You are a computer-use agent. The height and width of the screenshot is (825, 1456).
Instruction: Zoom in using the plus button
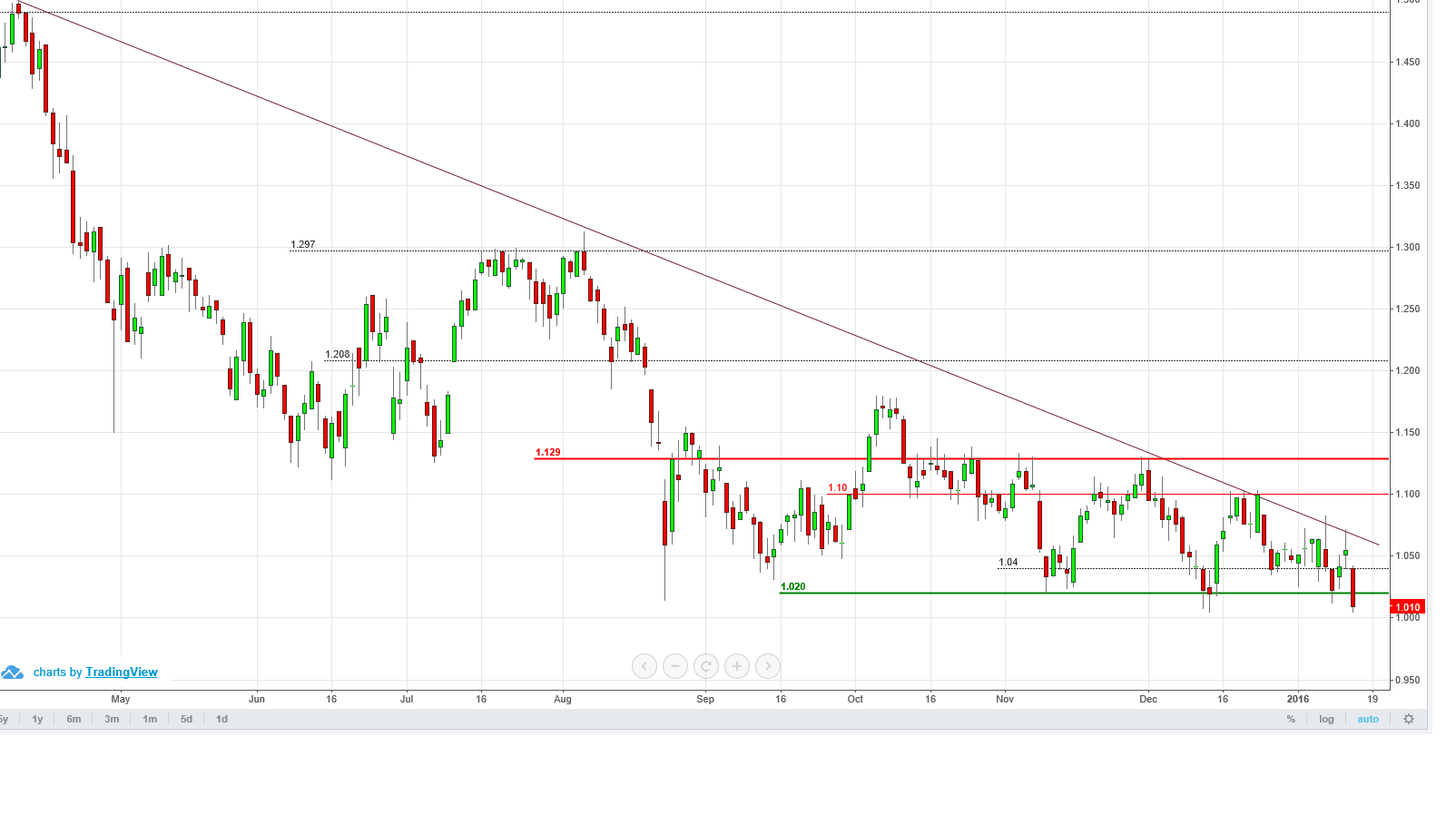point(737,666)
